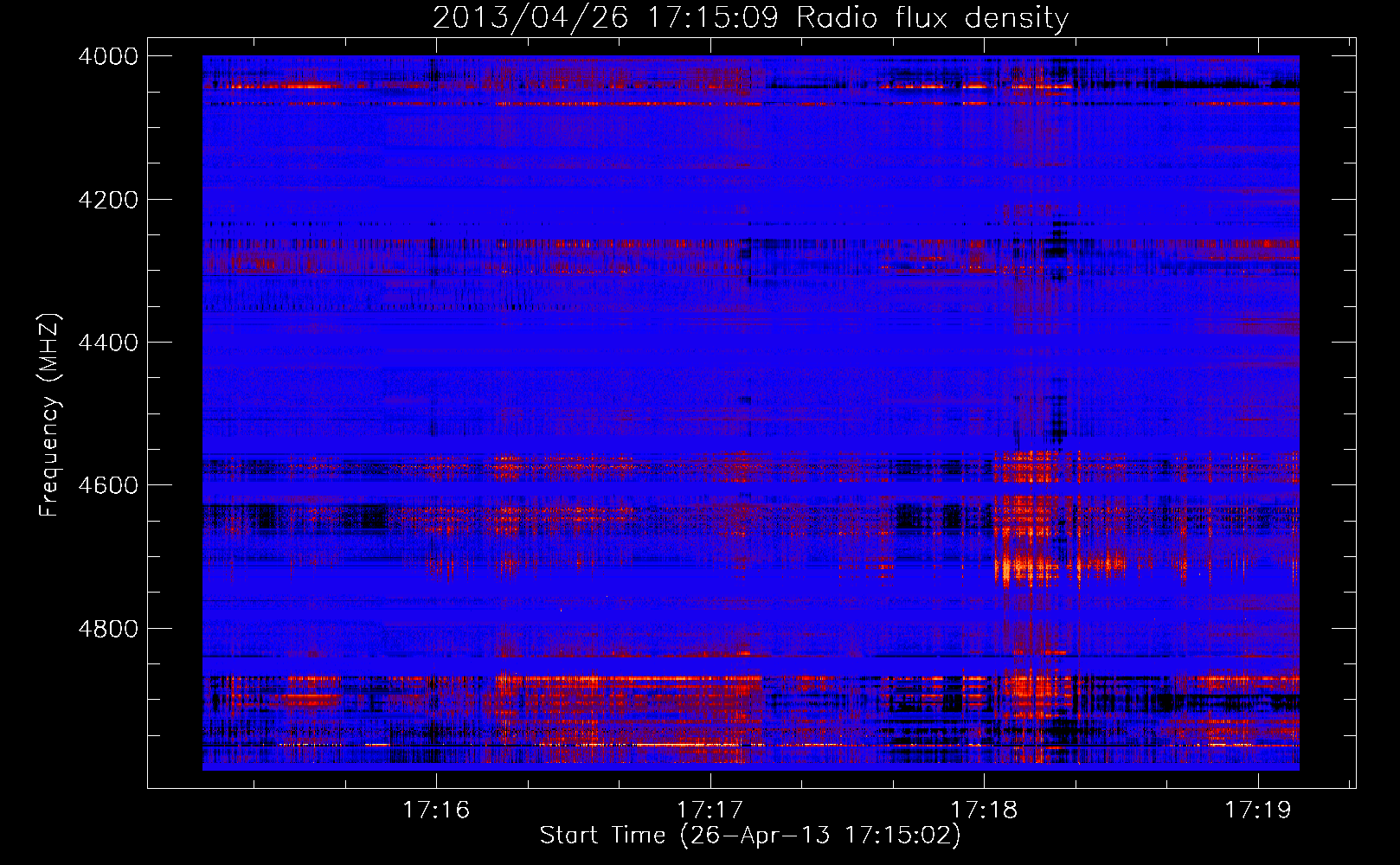Screen dimensions: 1400x865
Task: Click the 17:16 time axis label
Action: click(436, 810)
